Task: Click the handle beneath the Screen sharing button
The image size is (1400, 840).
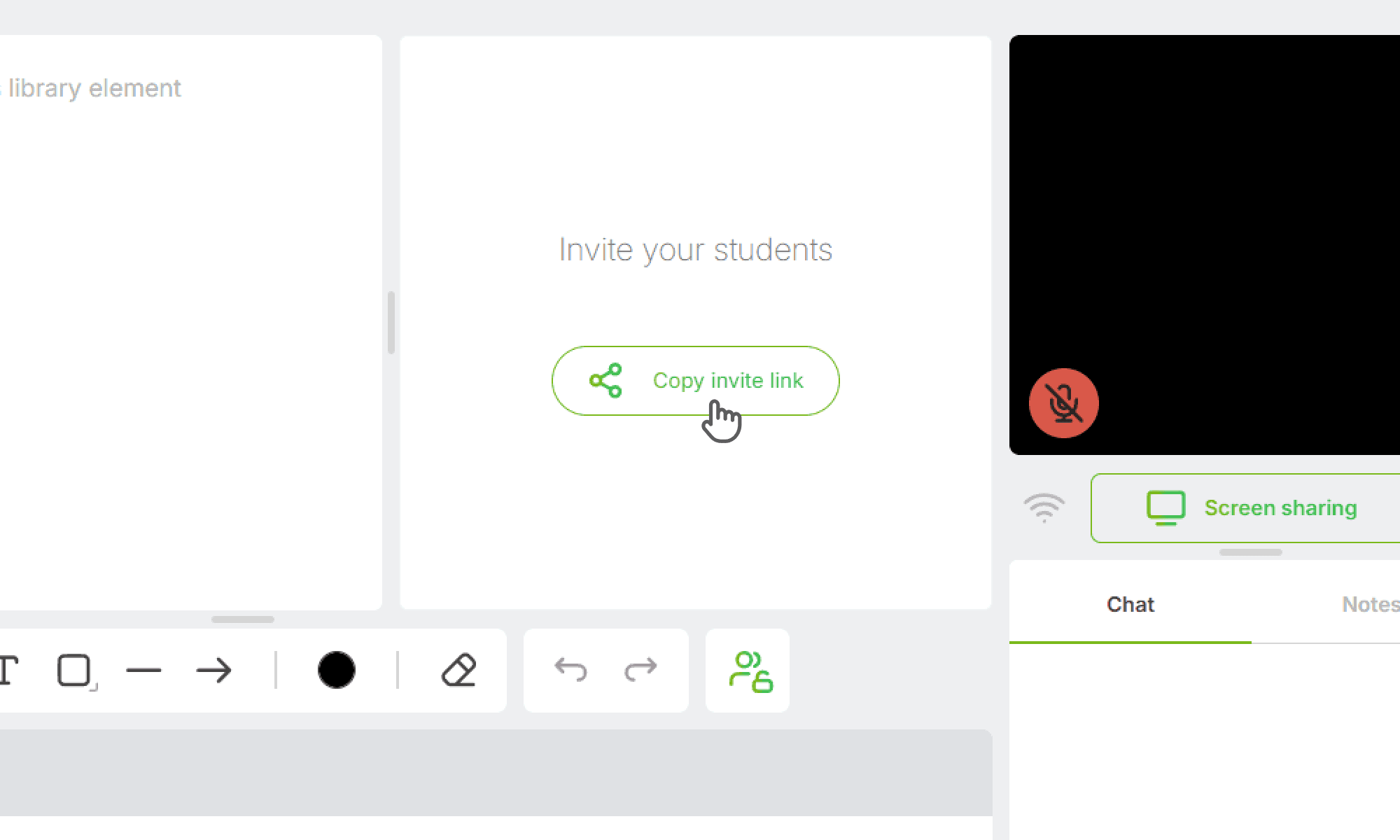Action: pos(1250,552)
